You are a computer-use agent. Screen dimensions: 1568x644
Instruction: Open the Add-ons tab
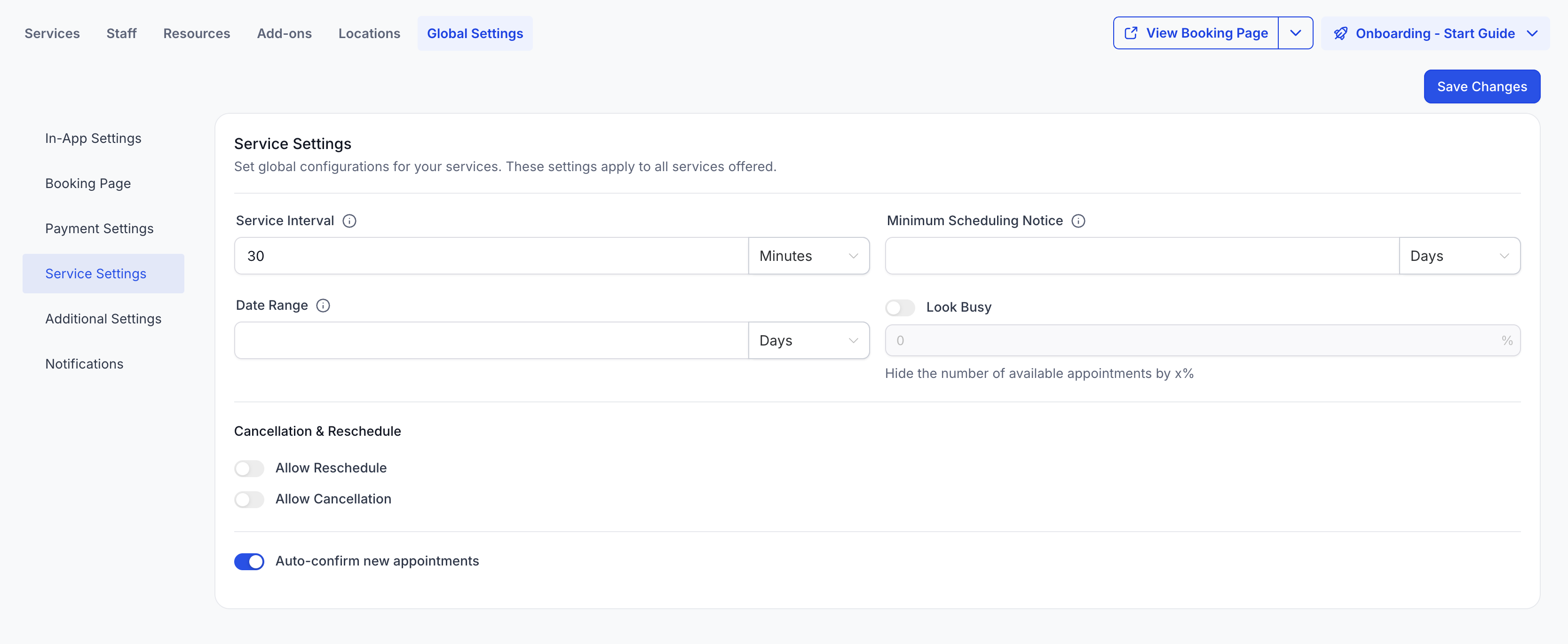coord(284,33)
